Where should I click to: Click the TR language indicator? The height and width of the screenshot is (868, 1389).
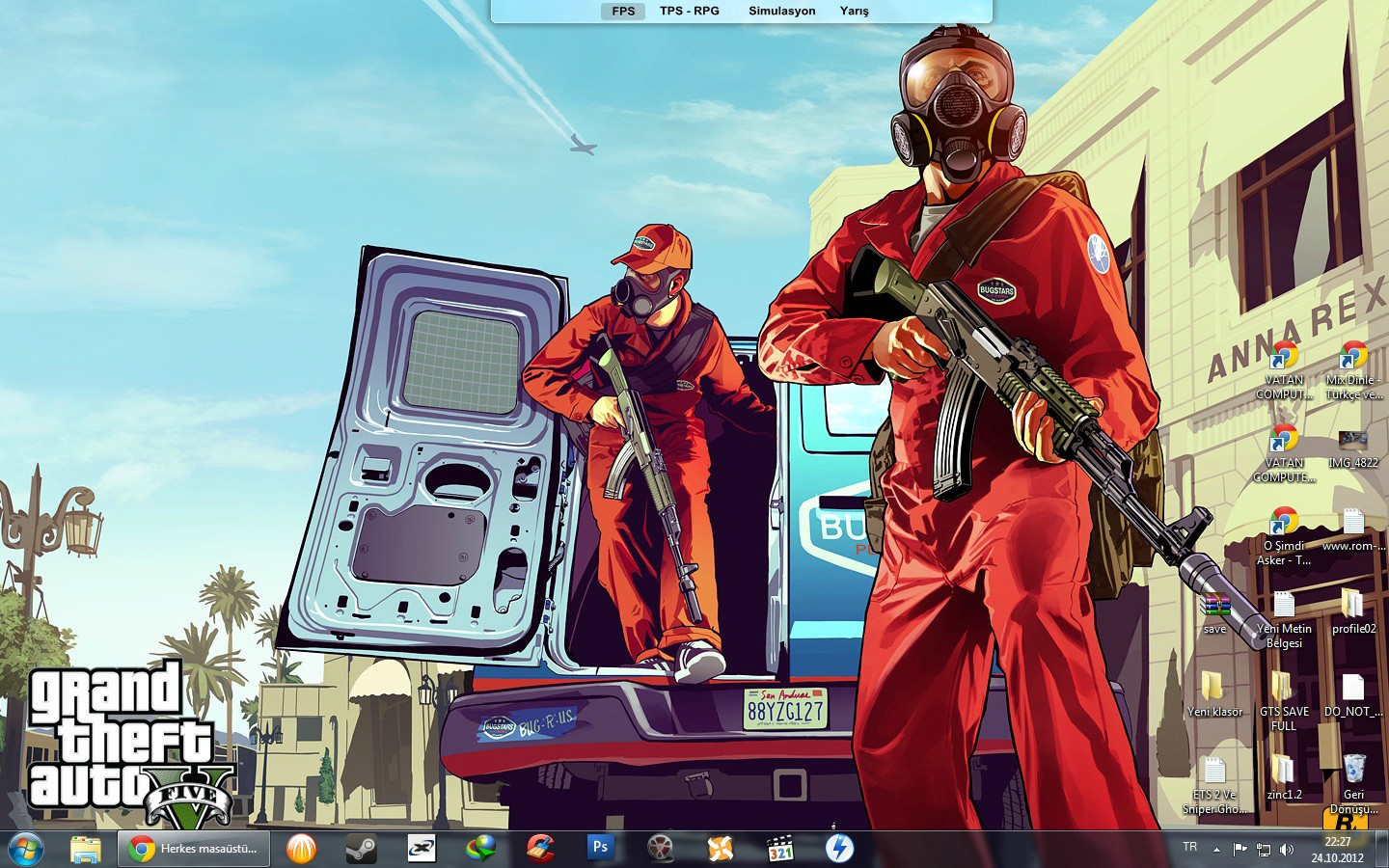pyautogui.click(x=1190, y=848)
